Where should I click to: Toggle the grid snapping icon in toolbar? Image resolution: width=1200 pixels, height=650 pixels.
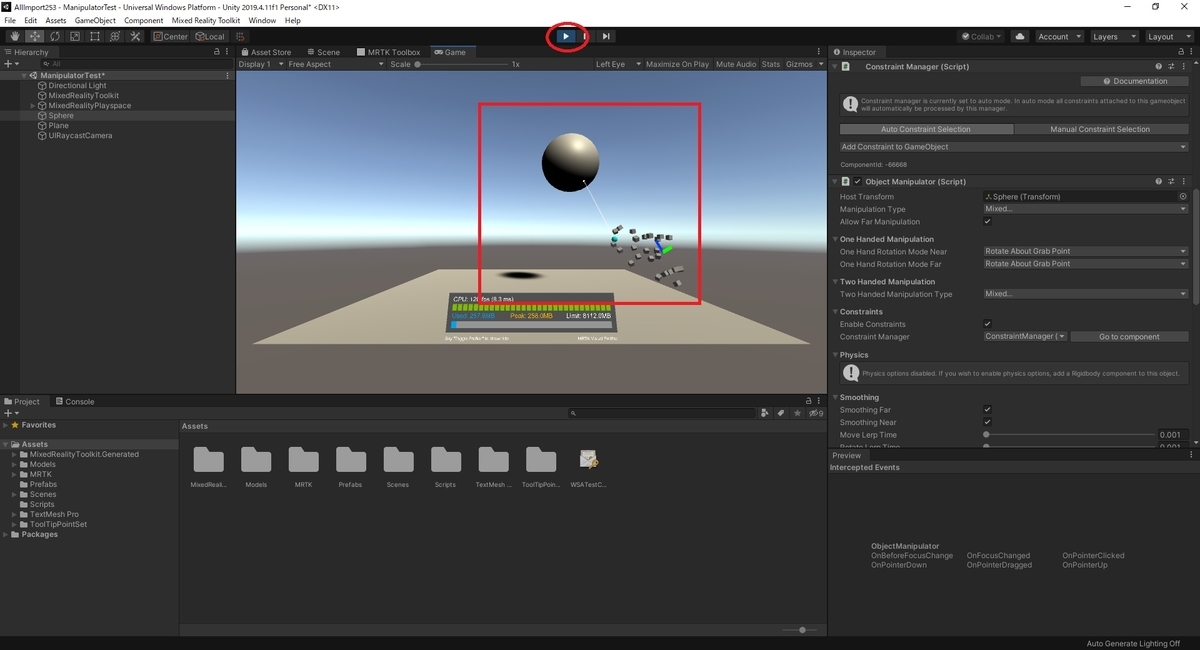coord(240,37)
